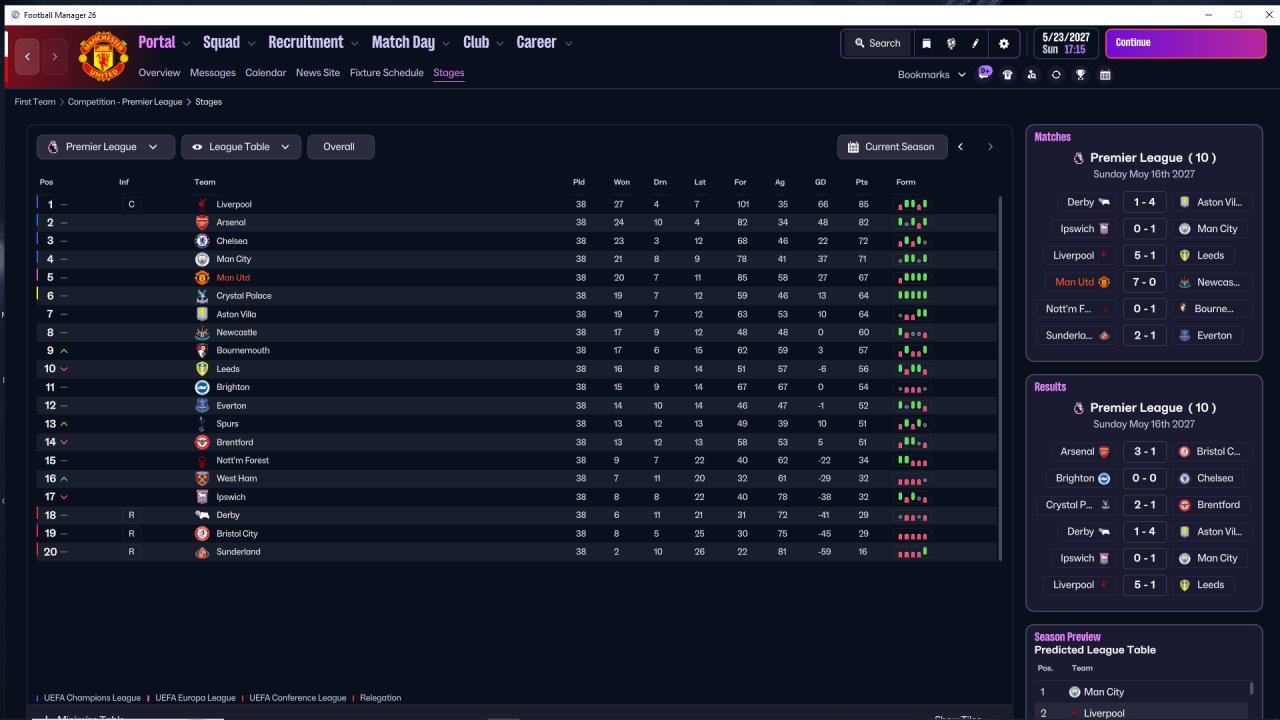Click the Current Season button

(x=892, y=147)
